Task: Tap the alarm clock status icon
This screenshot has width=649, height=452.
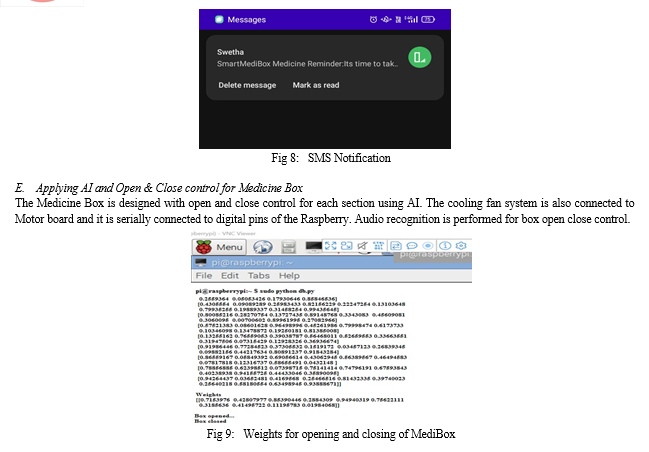Action: [x=373, y=18]
